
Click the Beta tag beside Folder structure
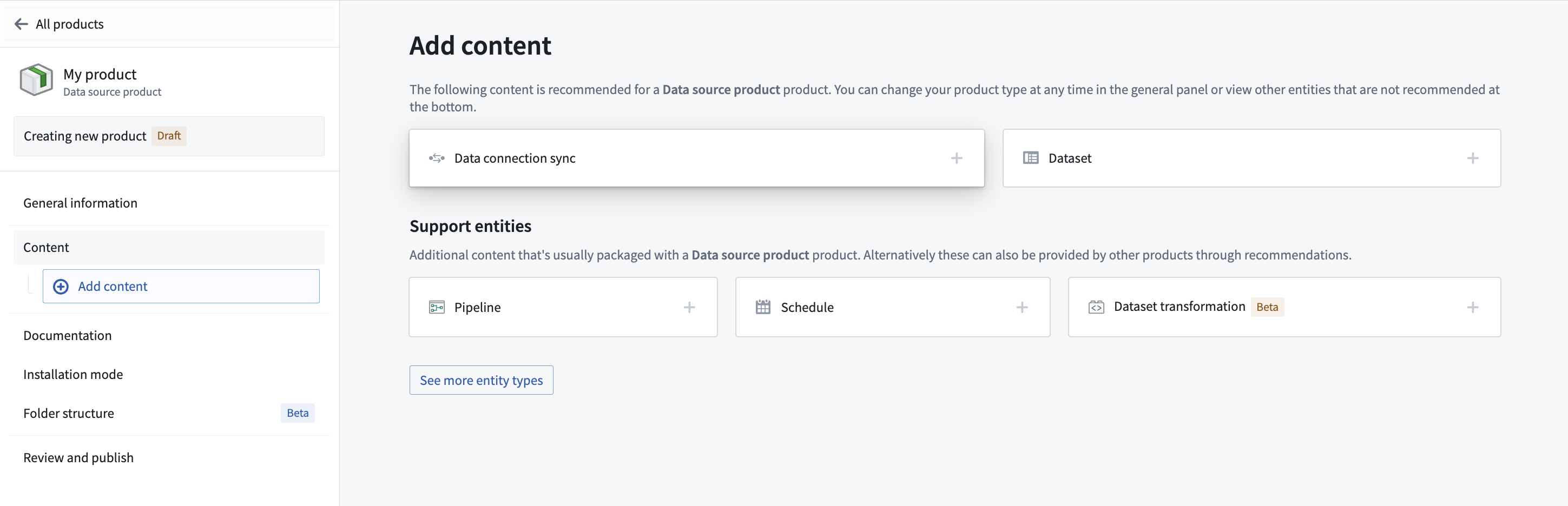click(298, 413)
